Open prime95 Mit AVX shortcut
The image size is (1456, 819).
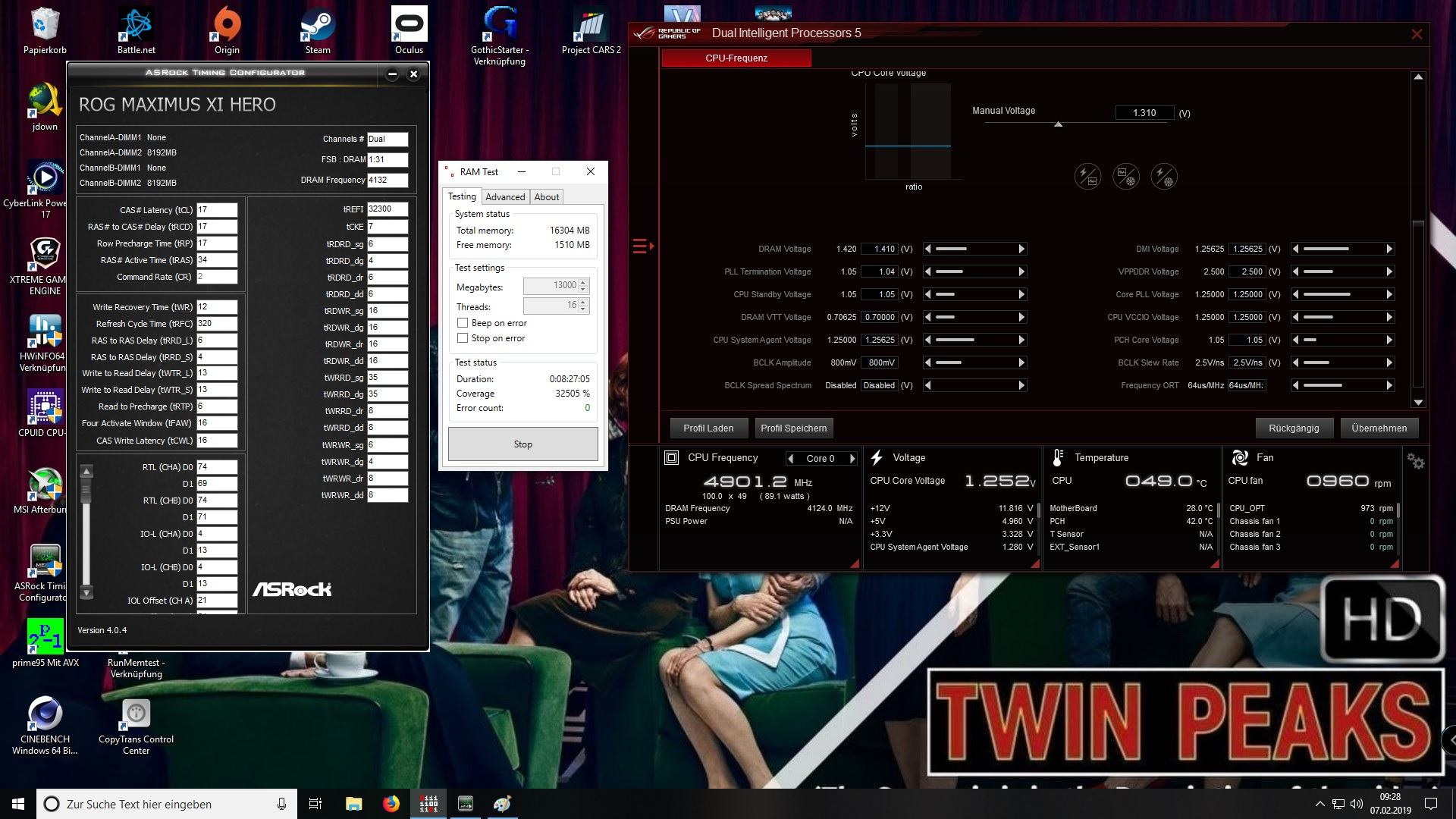click(45, 643)
